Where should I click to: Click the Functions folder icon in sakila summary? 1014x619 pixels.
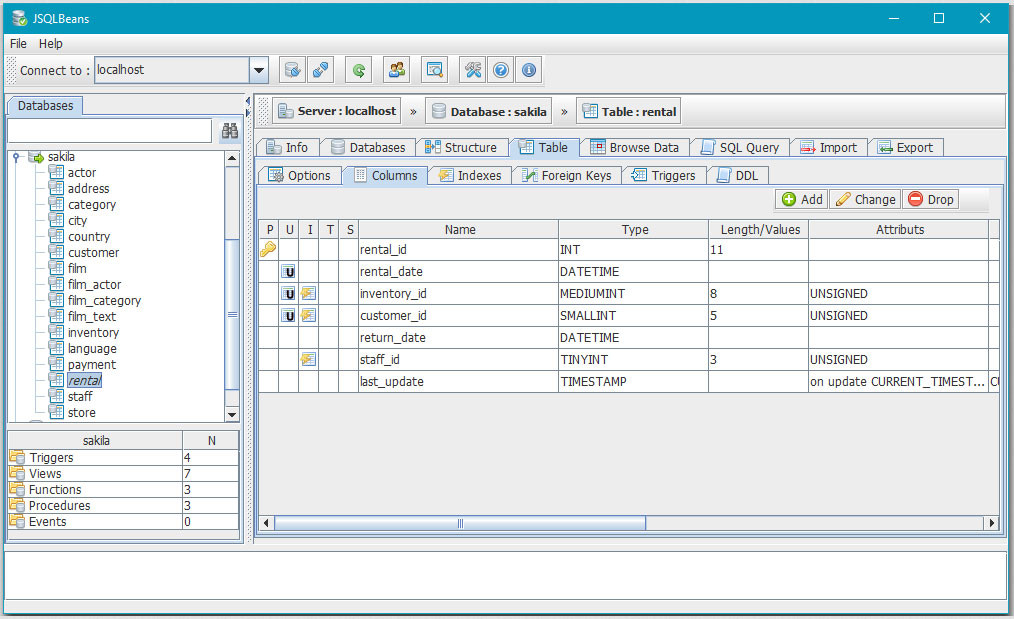coord(17,490)
